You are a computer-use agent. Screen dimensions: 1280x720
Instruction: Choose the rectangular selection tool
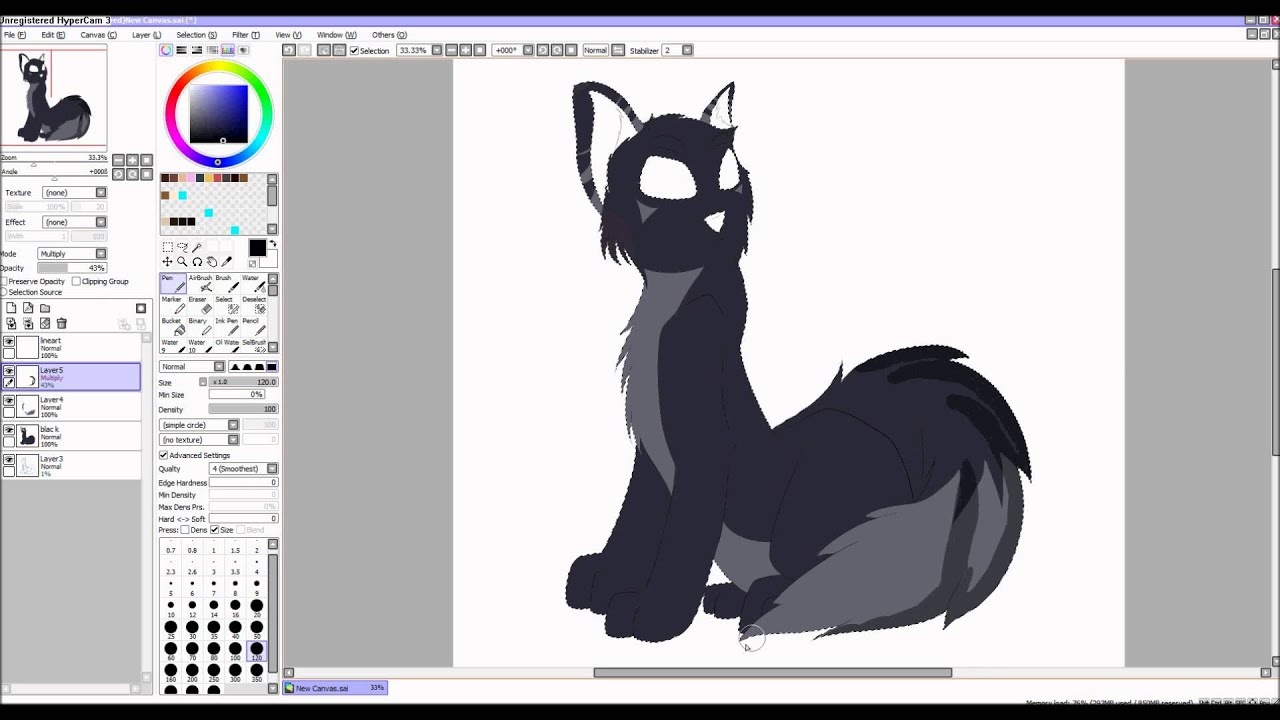click(x=167, y=247)
